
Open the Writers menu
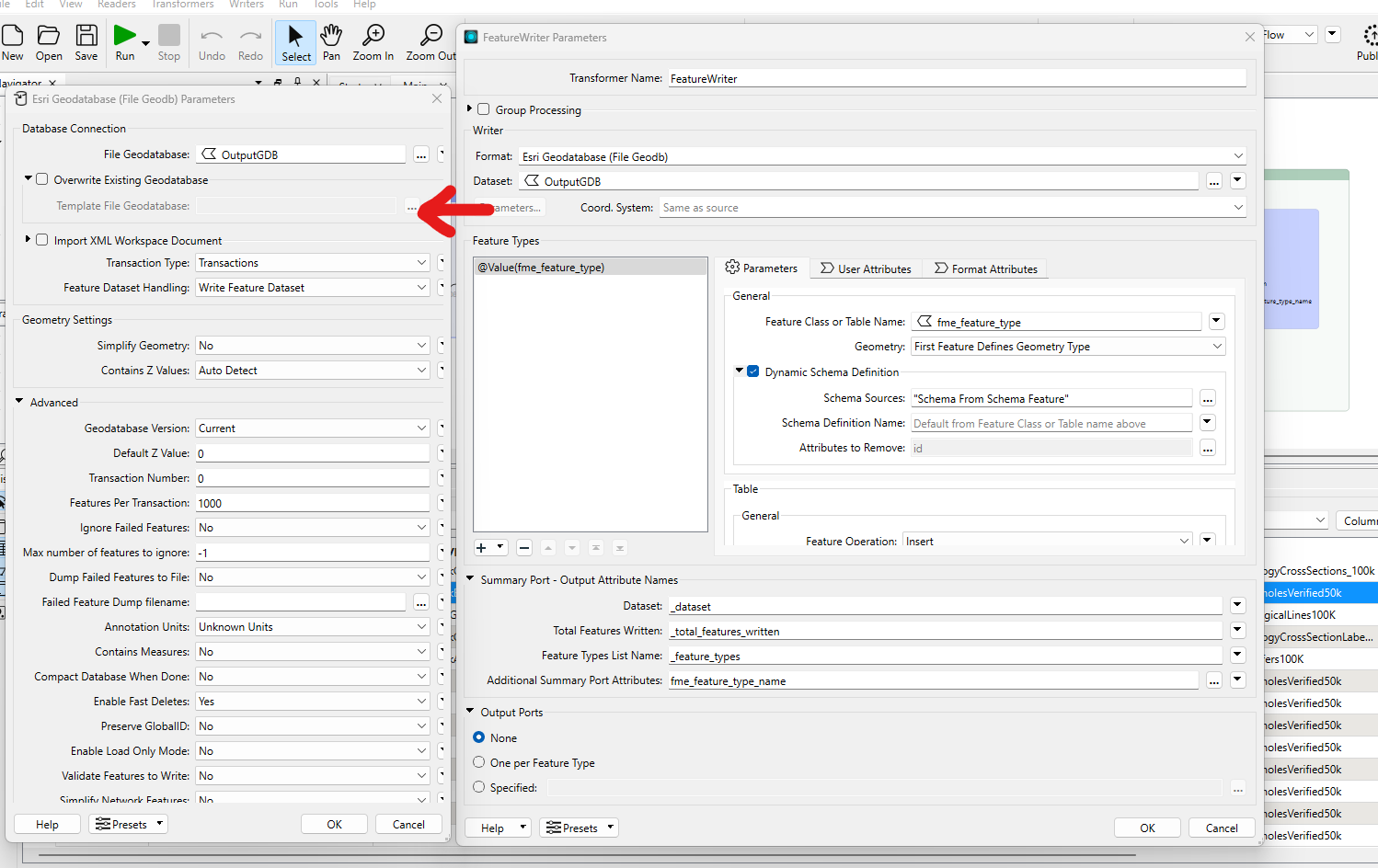(x=247, y=5)
